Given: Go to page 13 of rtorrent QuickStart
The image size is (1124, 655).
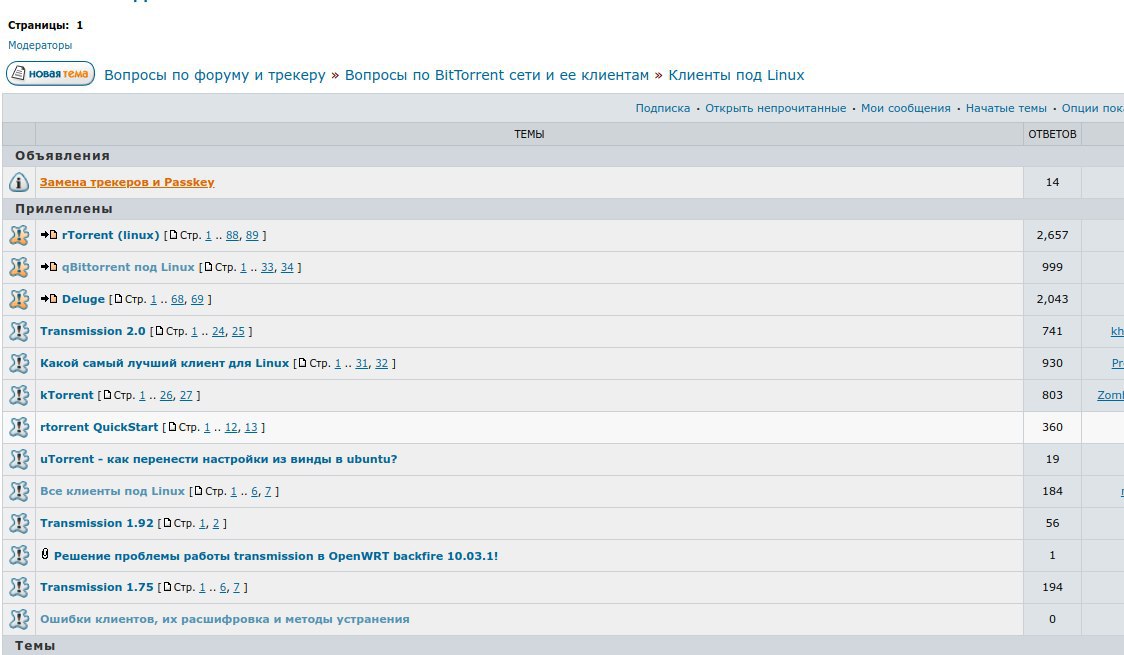Looking at the screenshot, I should click(251, 428).
